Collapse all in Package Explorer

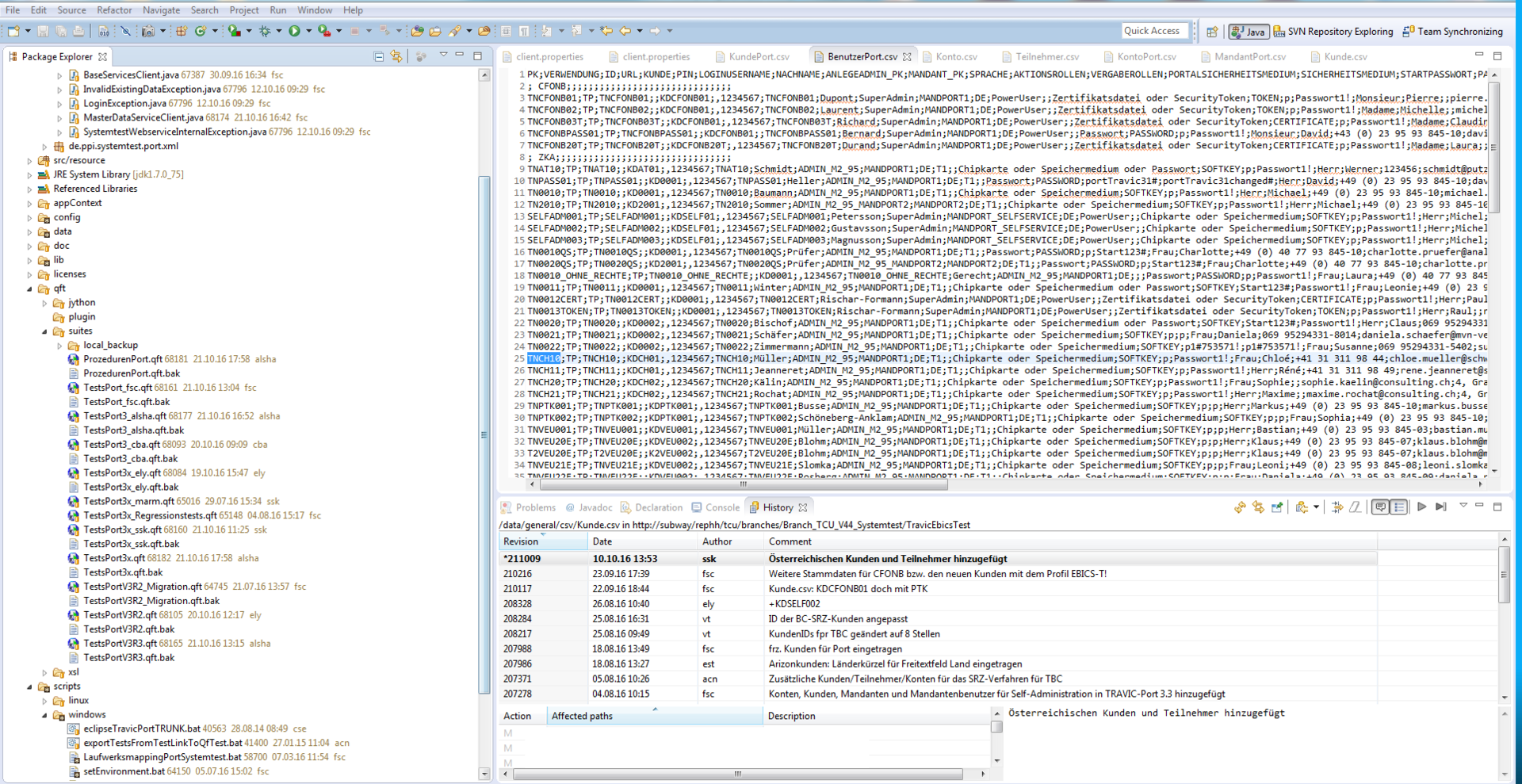coord(379,56)
